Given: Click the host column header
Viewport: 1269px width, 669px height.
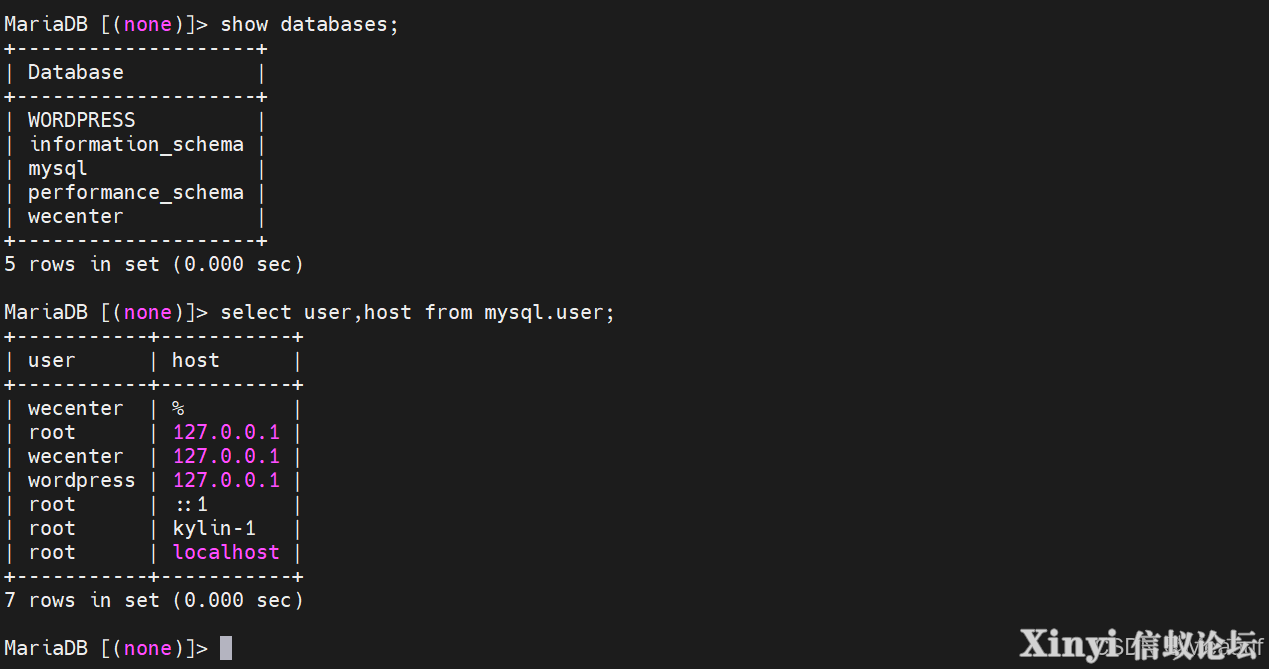Looking at the screenshot, I should [196, 360].
